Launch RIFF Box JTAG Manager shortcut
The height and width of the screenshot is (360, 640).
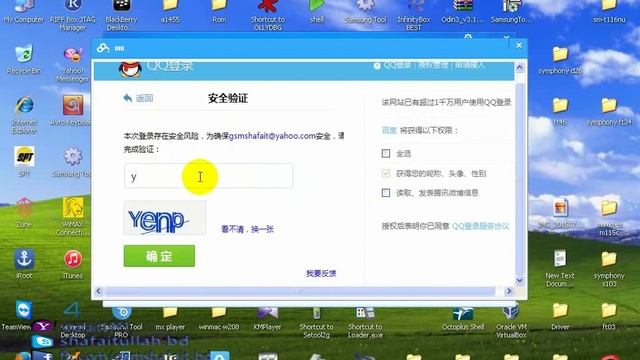click(x=73, y=16)
